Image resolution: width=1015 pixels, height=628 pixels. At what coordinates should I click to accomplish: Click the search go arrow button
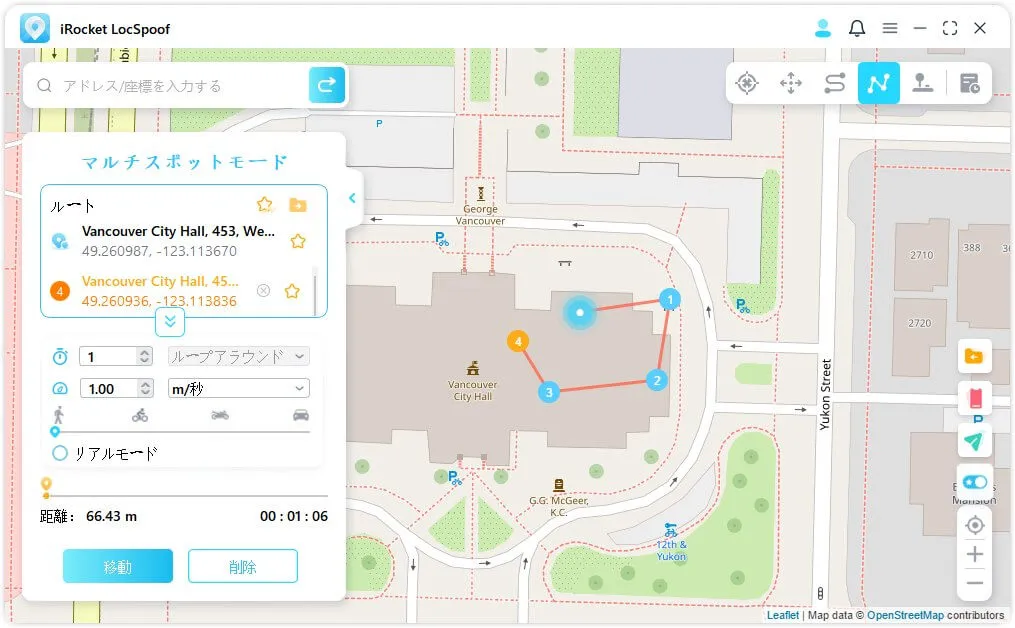point(326,85)
